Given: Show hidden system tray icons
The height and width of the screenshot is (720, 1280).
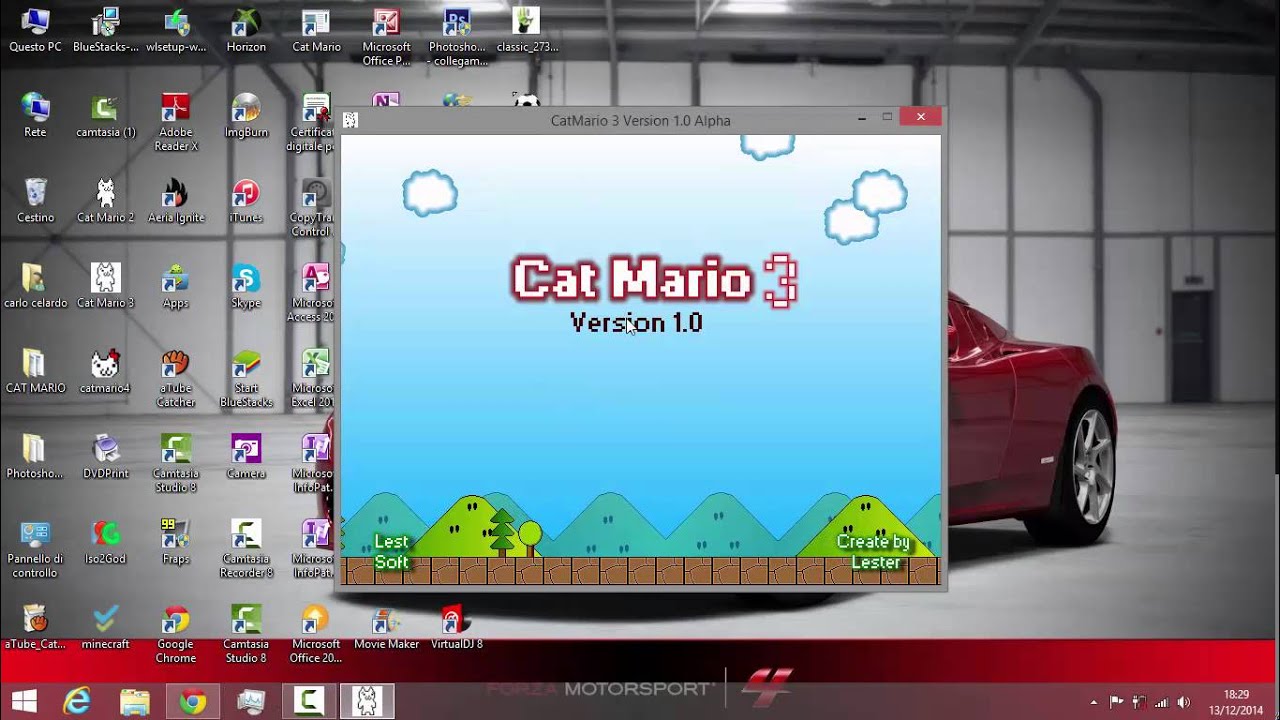Looking at the screenshot, I should pyautogui.click(x=1093, y=702).
